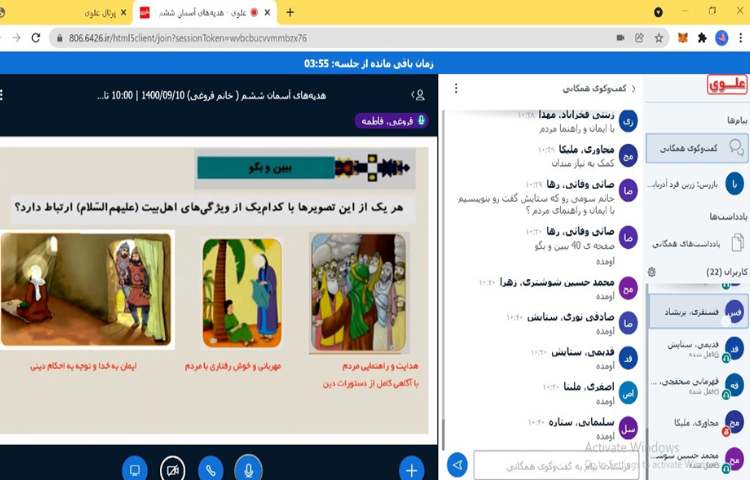Click the site lock icon in the address bar

pyautogui.click(x=60, y=38)
